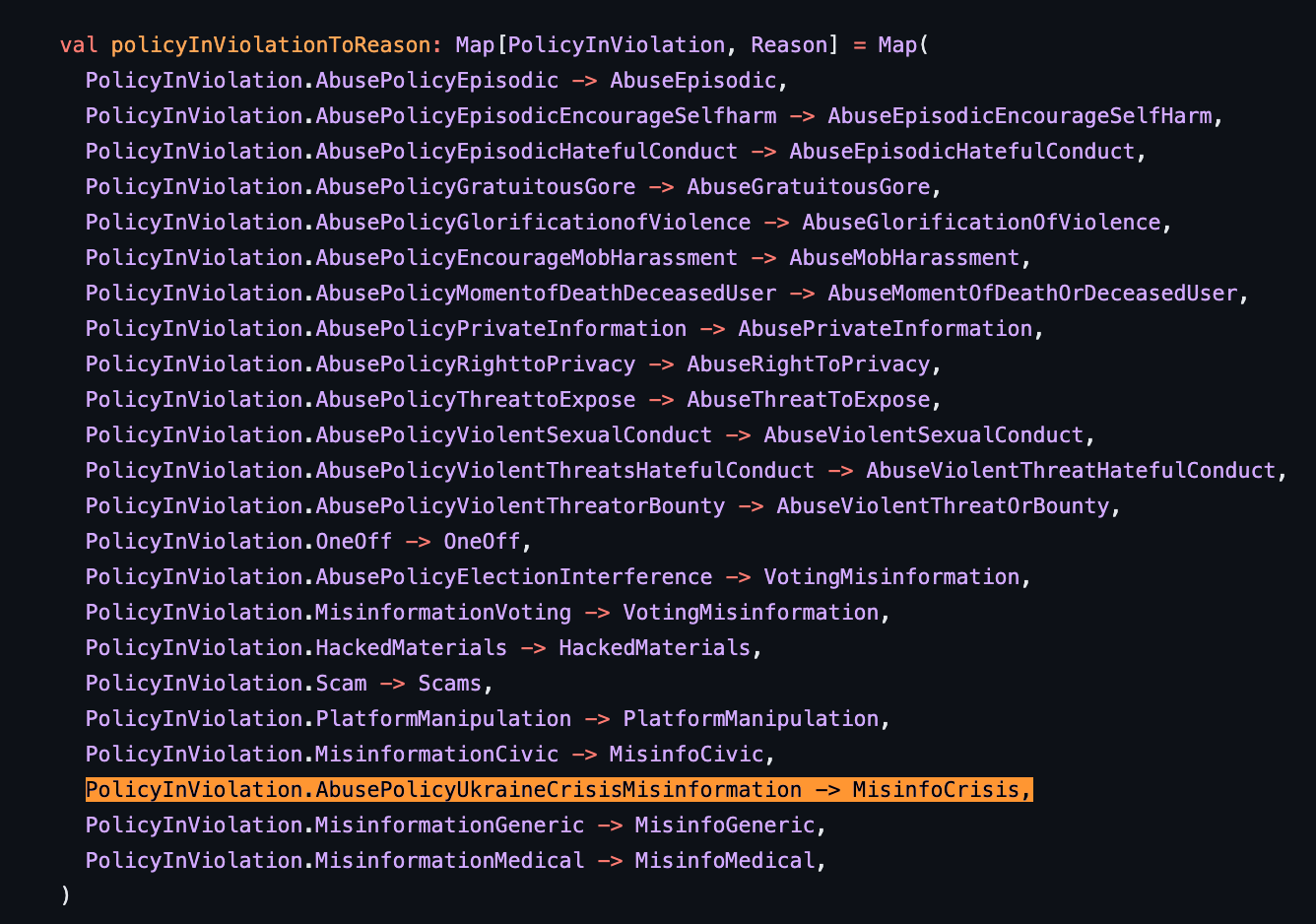
Task: Click the AbusePrivateInformation value
Action: tap(885, 329)
